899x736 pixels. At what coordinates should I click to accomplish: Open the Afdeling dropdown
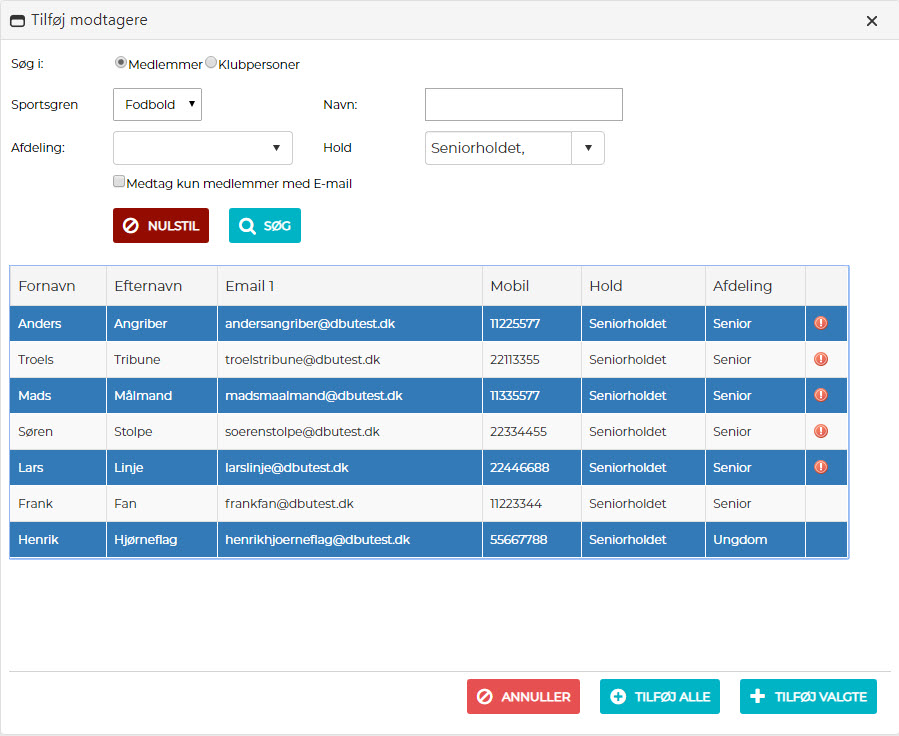[203, 148]
